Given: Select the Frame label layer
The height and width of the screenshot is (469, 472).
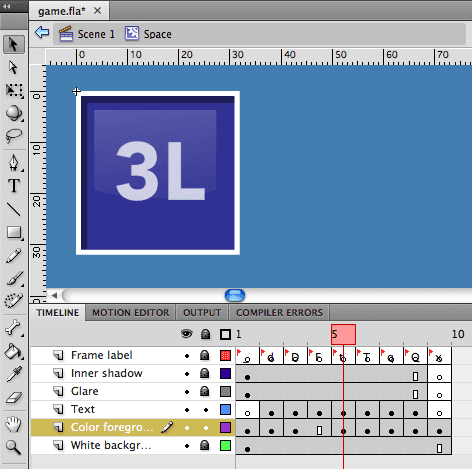Looking at the screenshot, I should click(101, 355).
